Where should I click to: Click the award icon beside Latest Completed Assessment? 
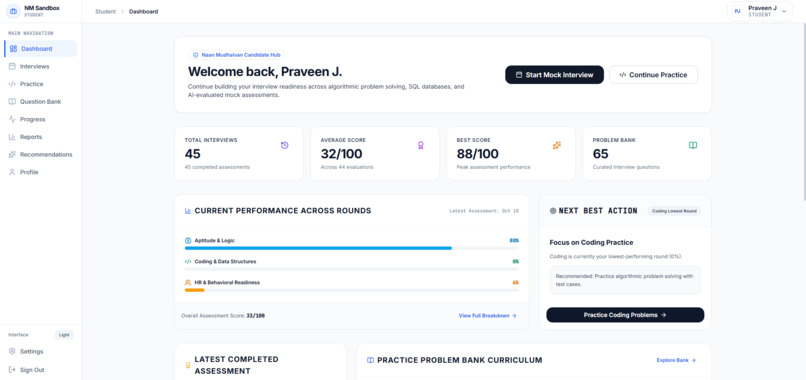188,365
